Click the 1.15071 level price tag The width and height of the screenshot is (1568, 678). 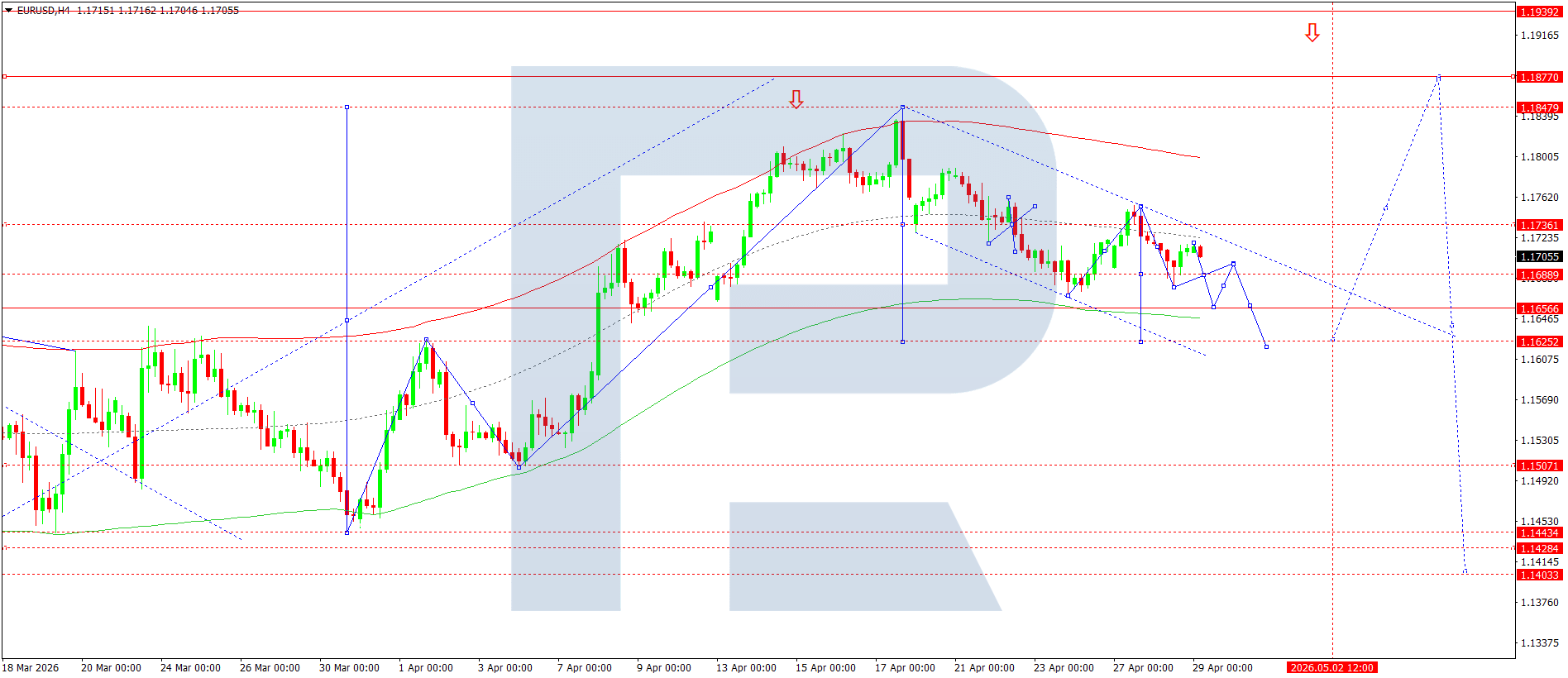pos(1539,466)
